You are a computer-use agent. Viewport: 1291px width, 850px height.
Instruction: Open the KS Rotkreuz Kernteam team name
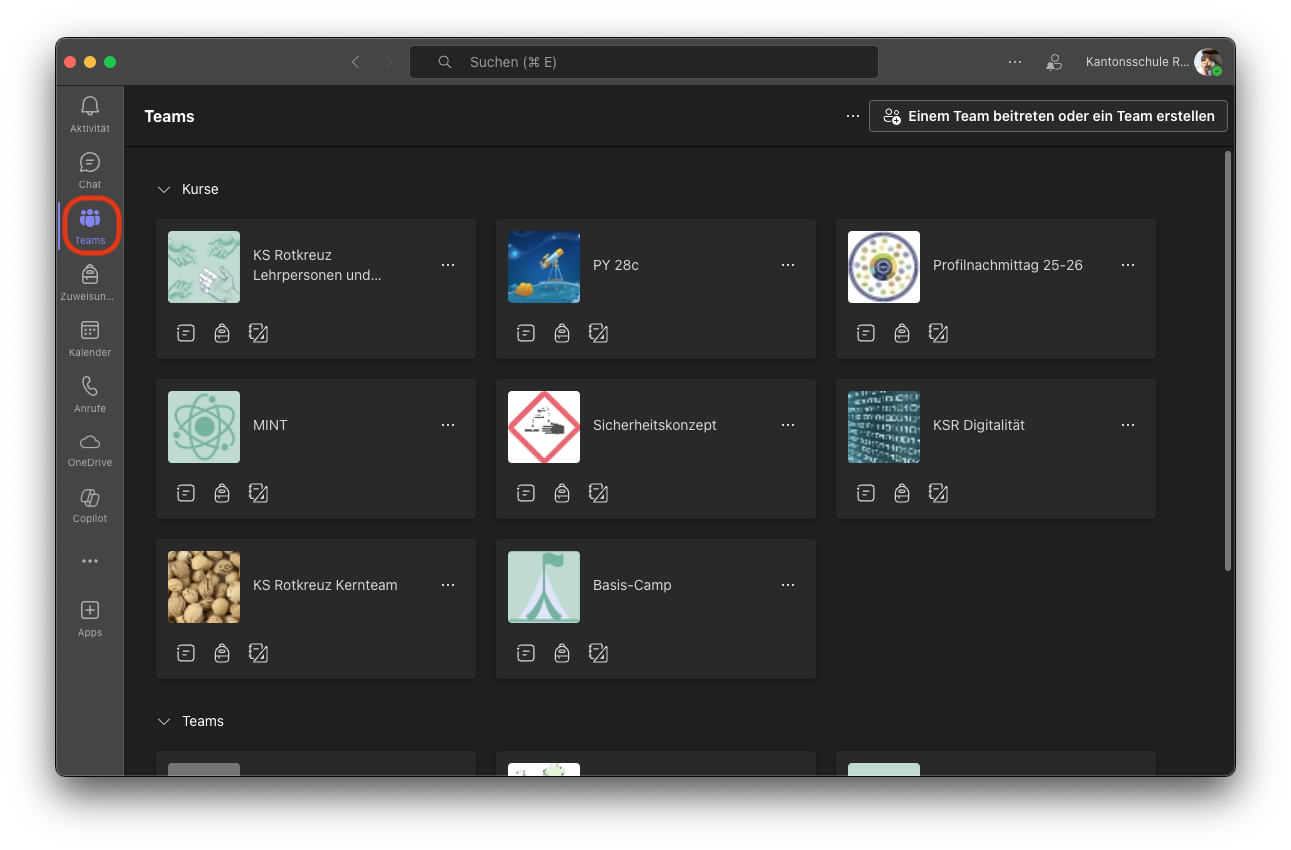(x=325, y=585)
